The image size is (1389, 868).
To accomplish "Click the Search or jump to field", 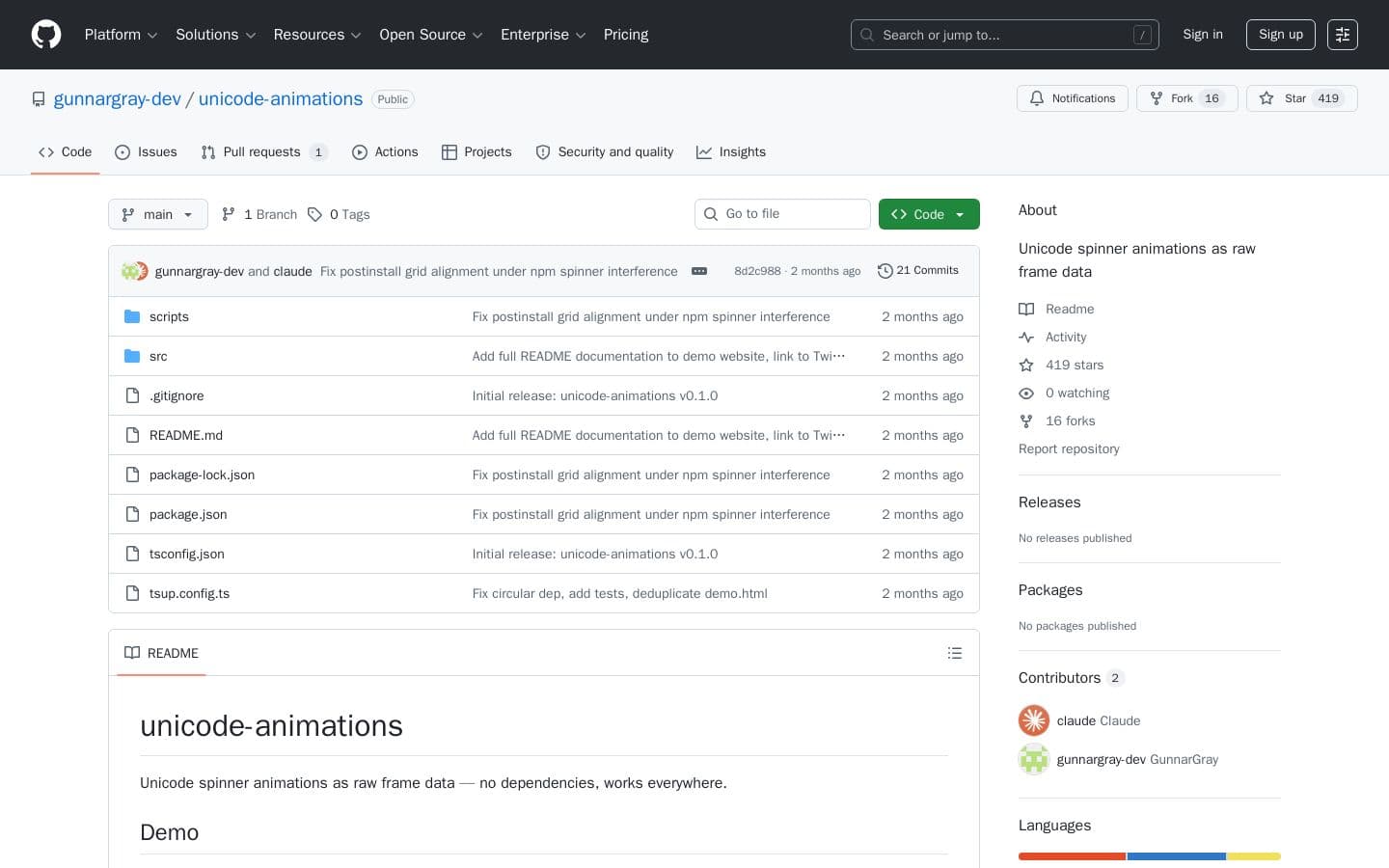I will [1005, 35].
